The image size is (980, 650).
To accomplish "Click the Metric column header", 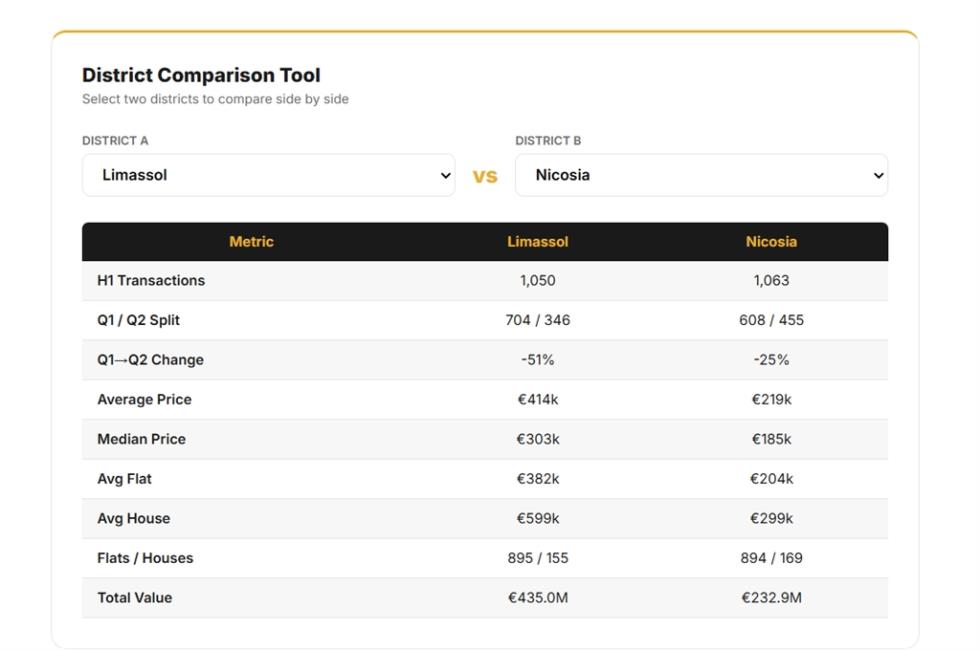I will point(251,242).
